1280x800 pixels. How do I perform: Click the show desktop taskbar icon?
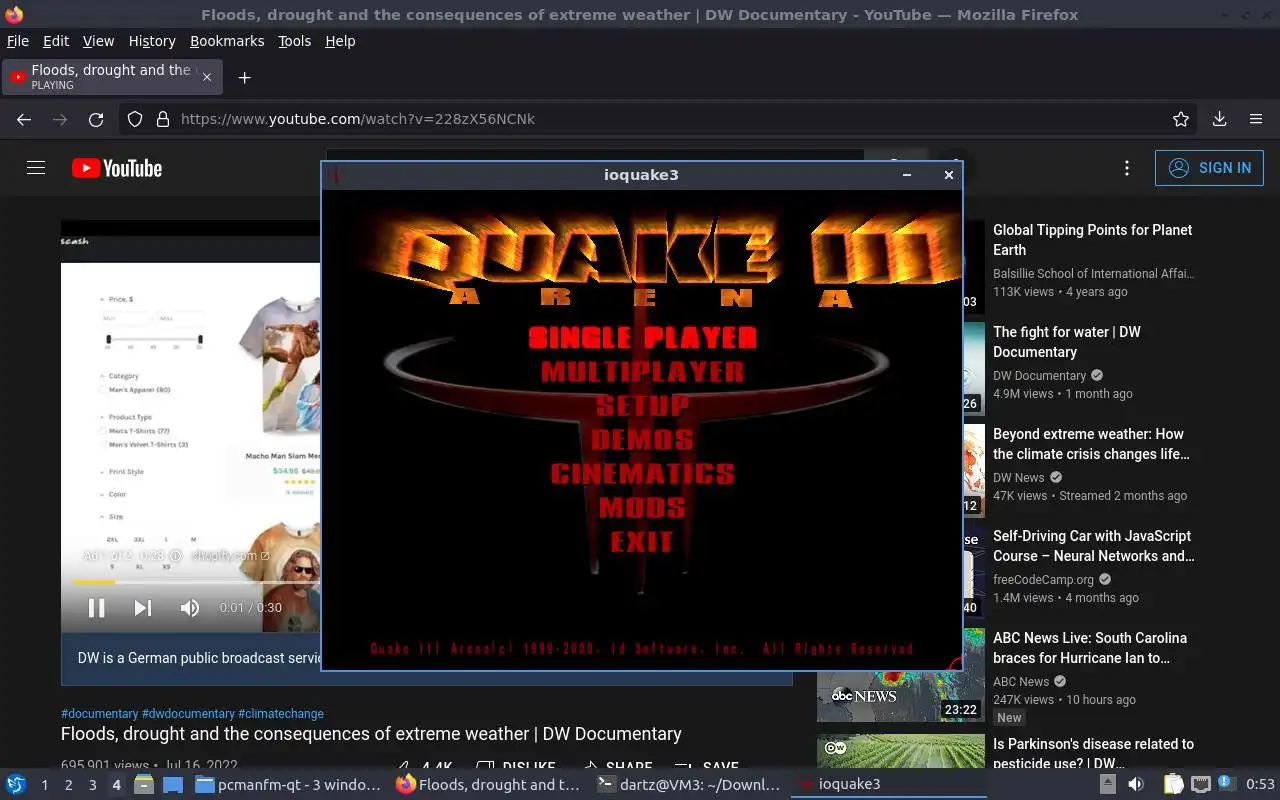pyautogui.click(x=172, y=785)
